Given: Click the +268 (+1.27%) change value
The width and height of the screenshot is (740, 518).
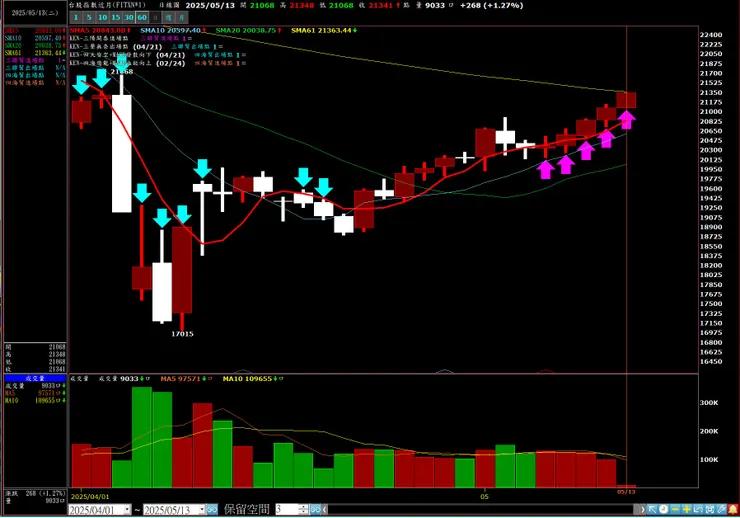Looking at the screenshot, I should point(491,5).
